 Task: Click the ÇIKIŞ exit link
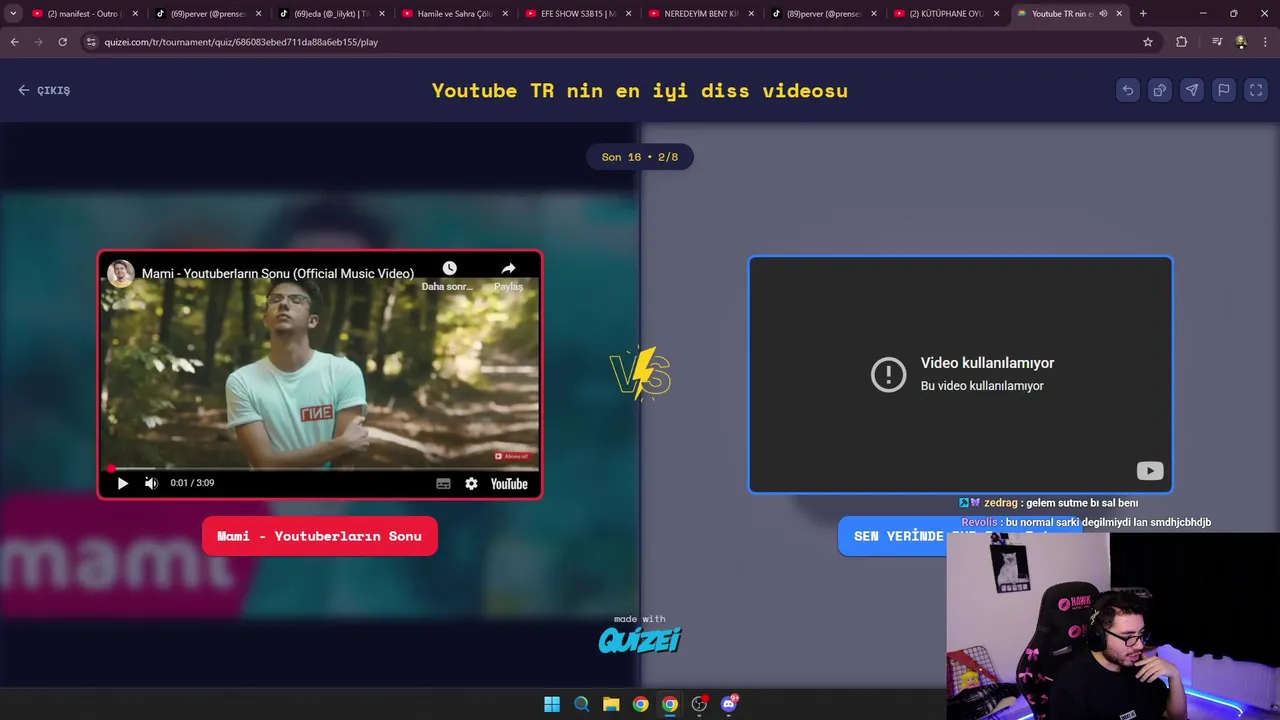44,90
